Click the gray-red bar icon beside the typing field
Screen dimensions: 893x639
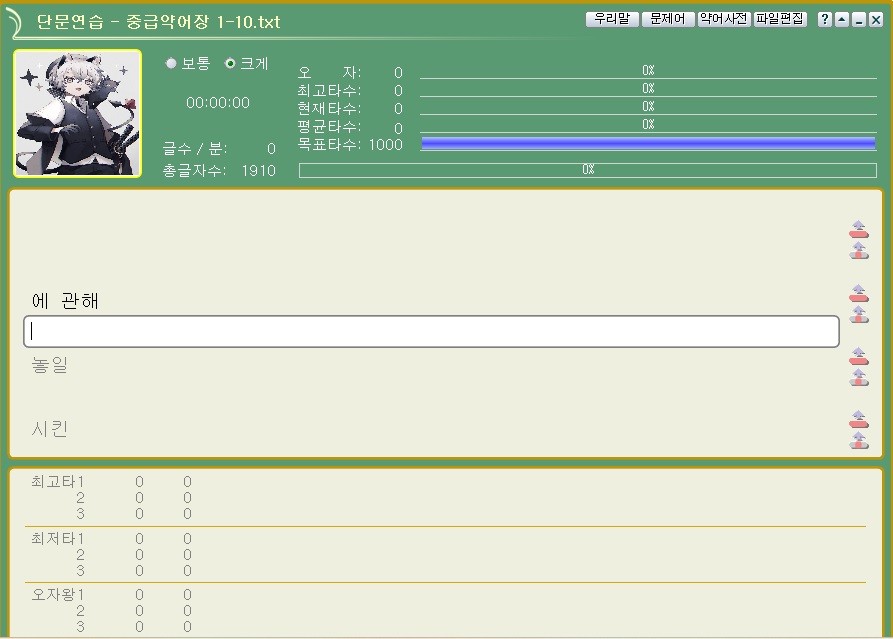click(859, 315)
